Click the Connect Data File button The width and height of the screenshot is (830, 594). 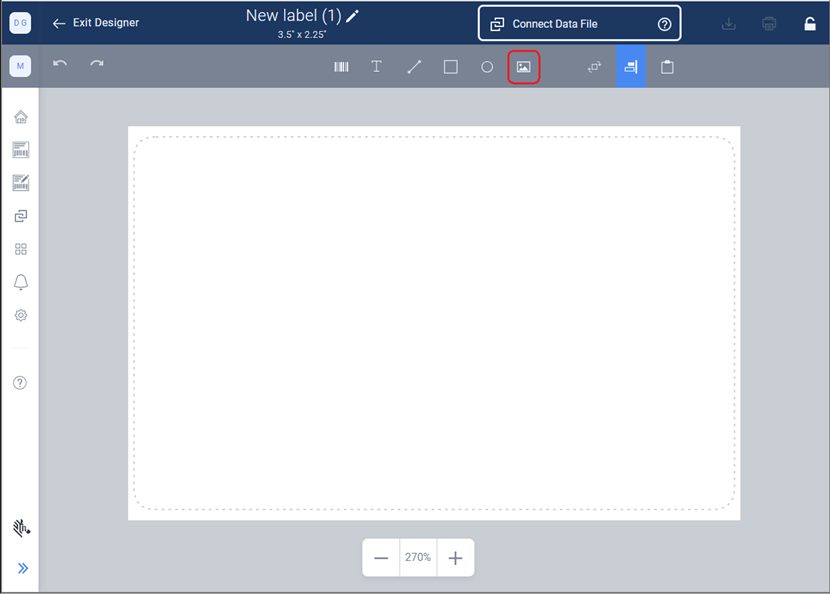click(579, 23)
